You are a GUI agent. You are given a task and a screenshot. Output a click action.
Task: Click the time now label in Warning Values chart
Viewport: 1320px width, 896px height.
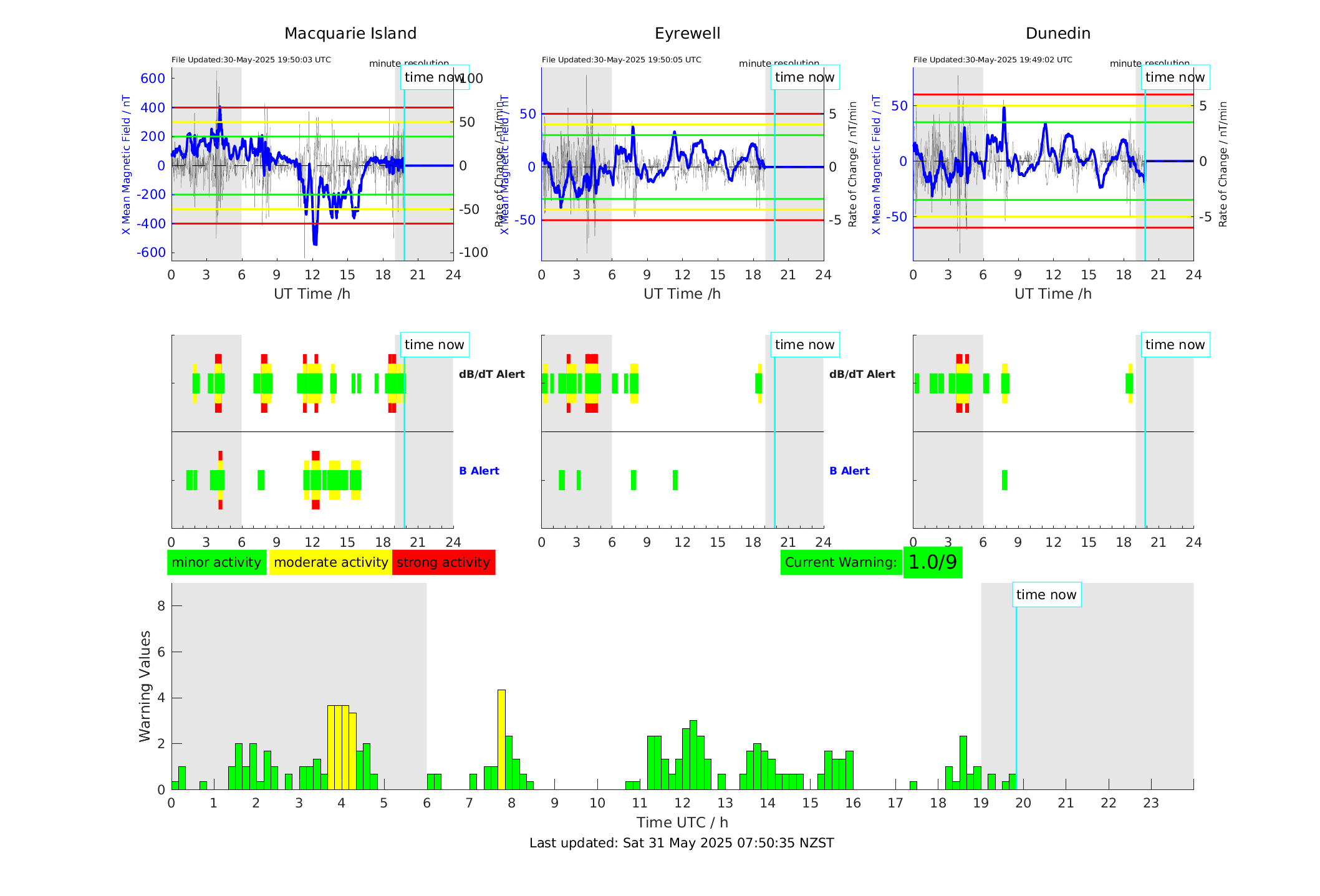[1046, 595]
